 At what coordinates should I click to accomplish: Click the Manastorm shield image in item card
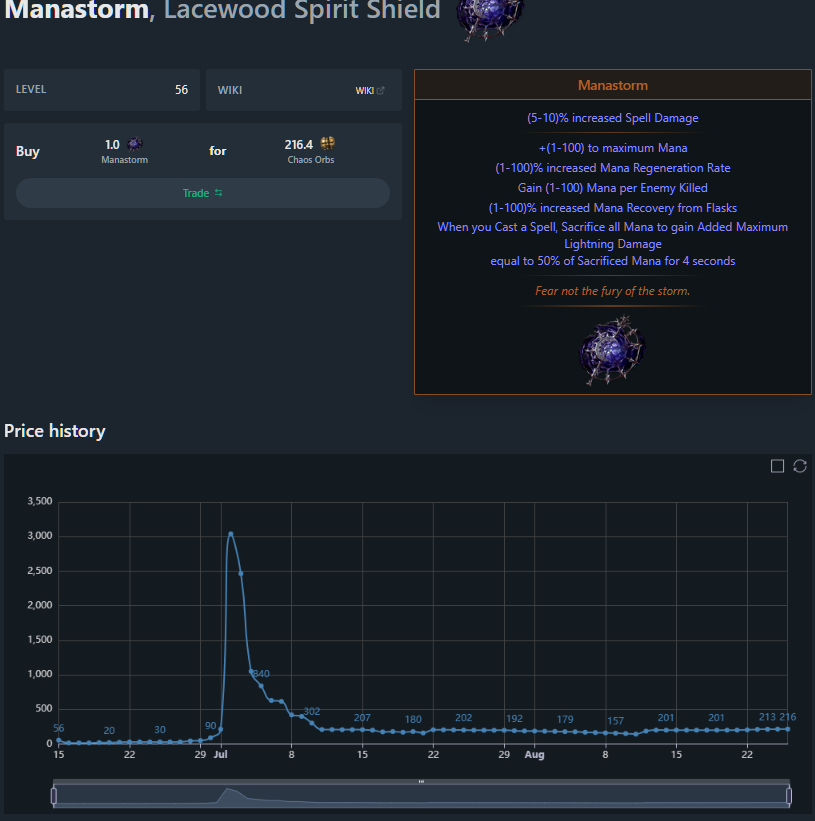(x=612, y=350)
